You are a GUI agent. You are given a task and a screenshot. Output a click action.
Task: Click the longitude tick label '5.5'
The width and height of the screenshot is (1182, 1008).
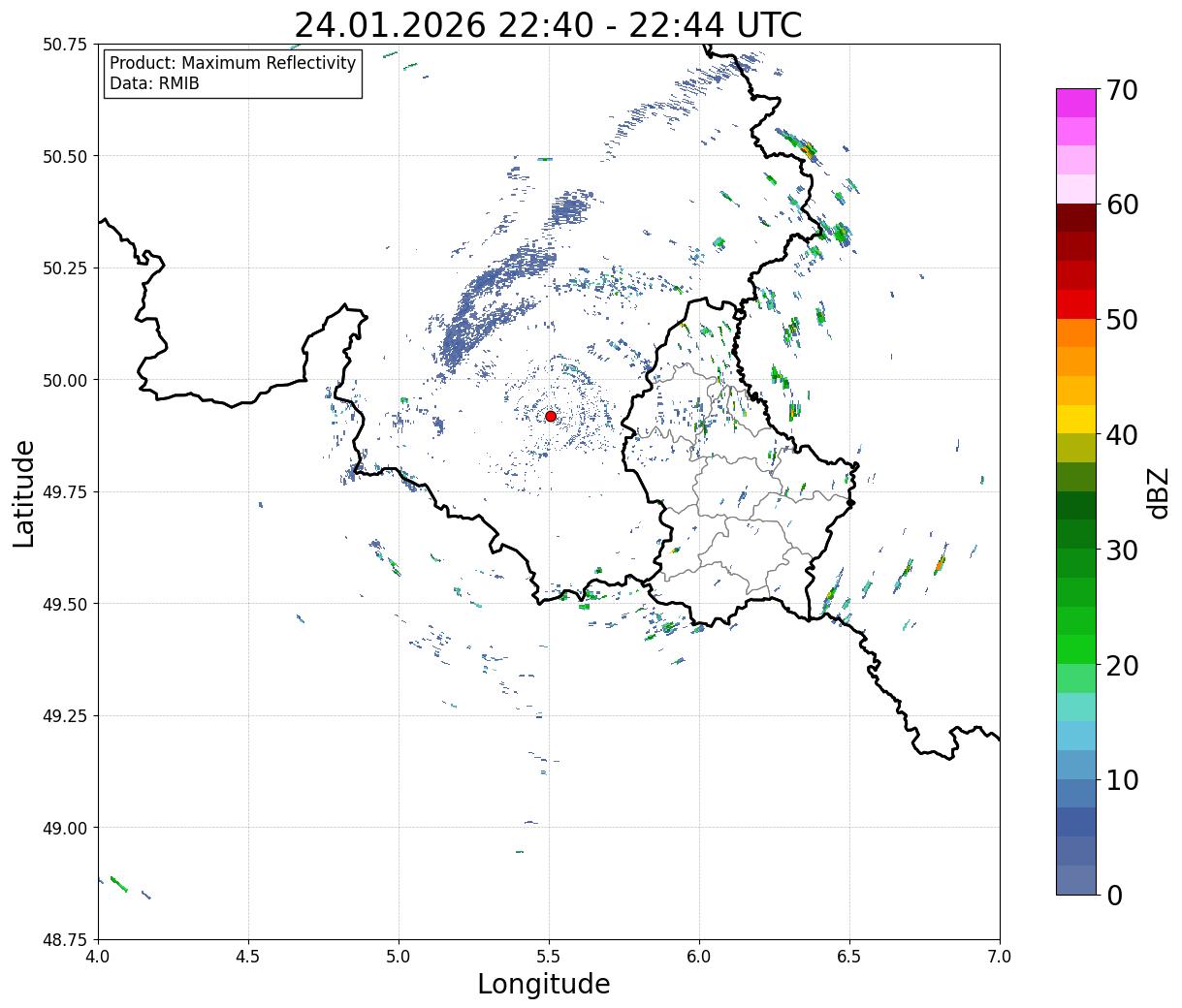click(x=549, y=956)
